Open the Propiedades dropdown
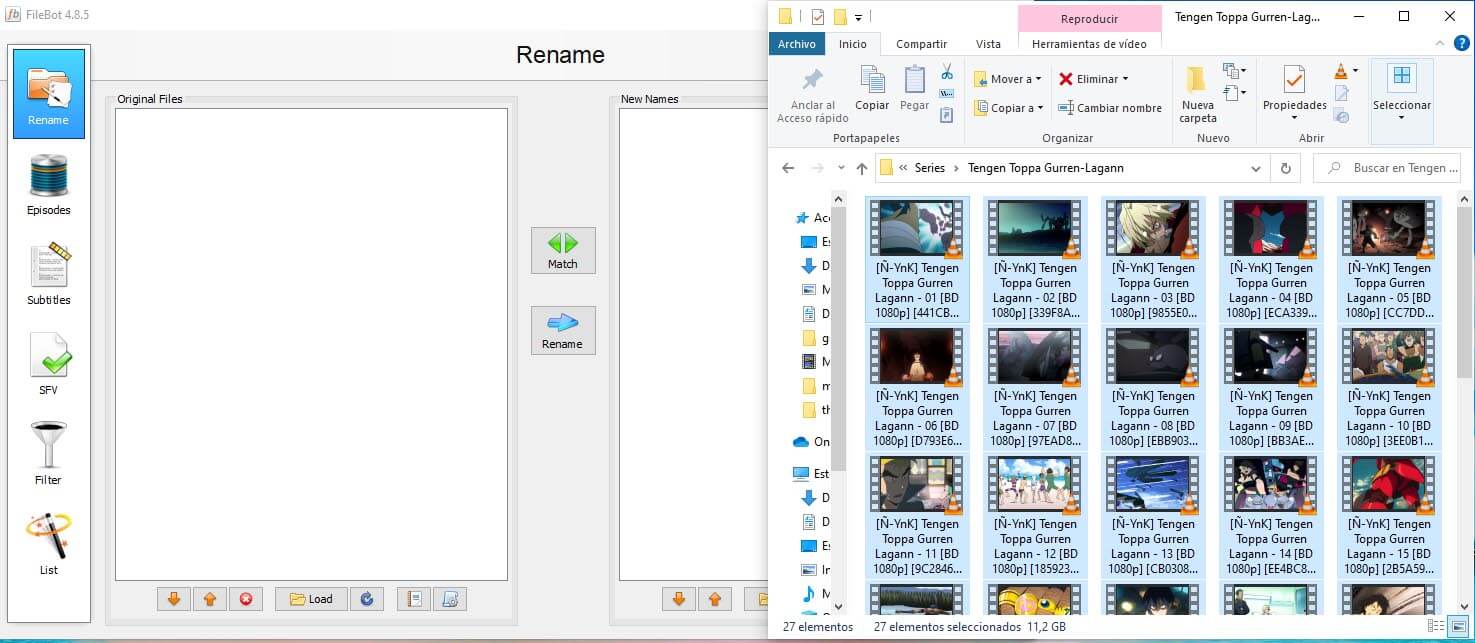The height and width of the screenshot is (643, 1475). tap(1294, 118)
